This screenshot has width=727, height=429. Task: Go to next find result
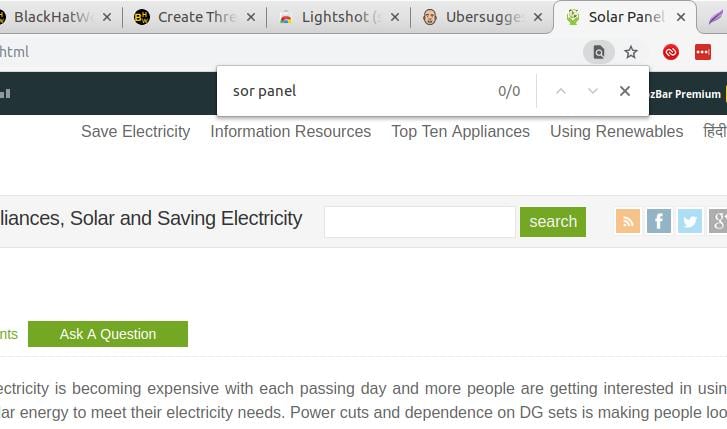[593, 91]
